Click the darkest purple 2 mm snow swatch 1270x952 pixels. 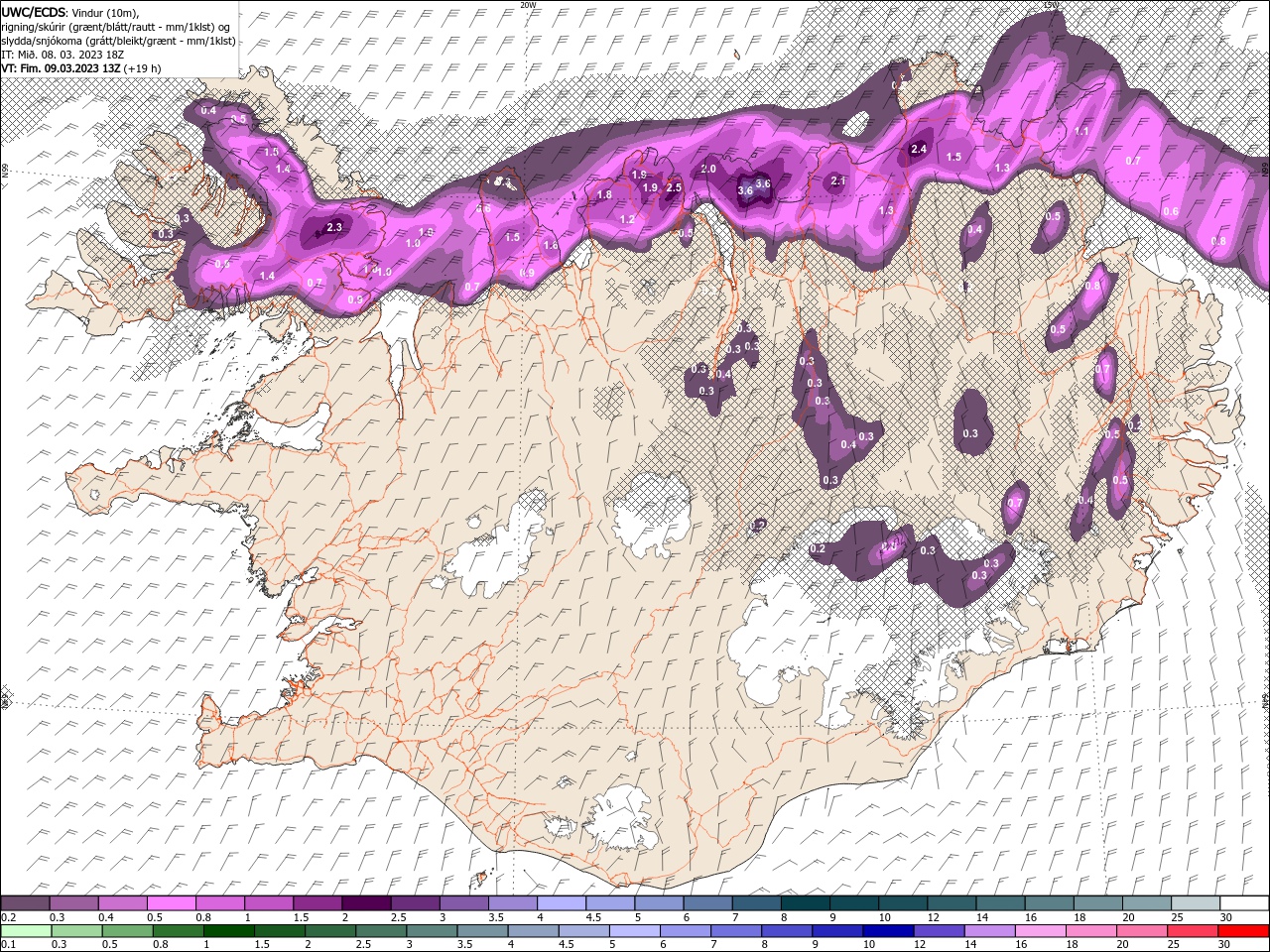click(367, 903)
